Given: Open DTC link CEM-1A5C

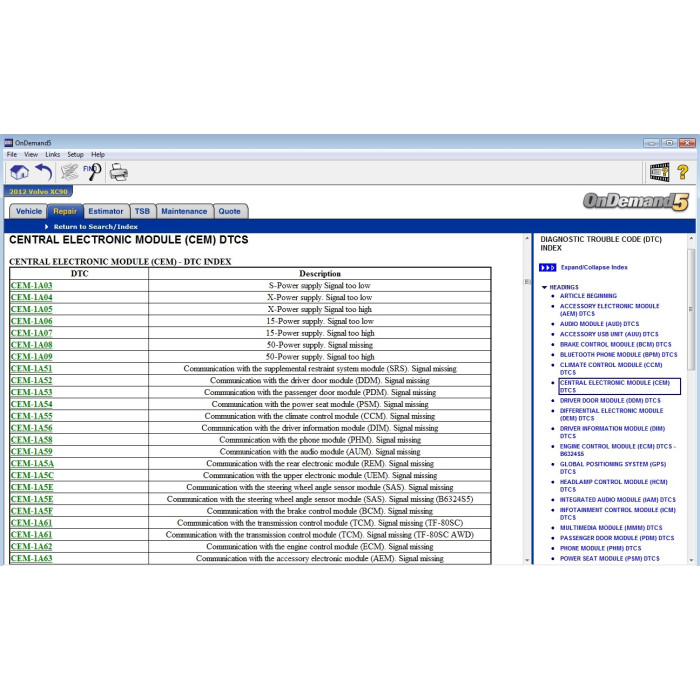Looking at the screenshot, I should pyautogui.click(x=32, y=475).
